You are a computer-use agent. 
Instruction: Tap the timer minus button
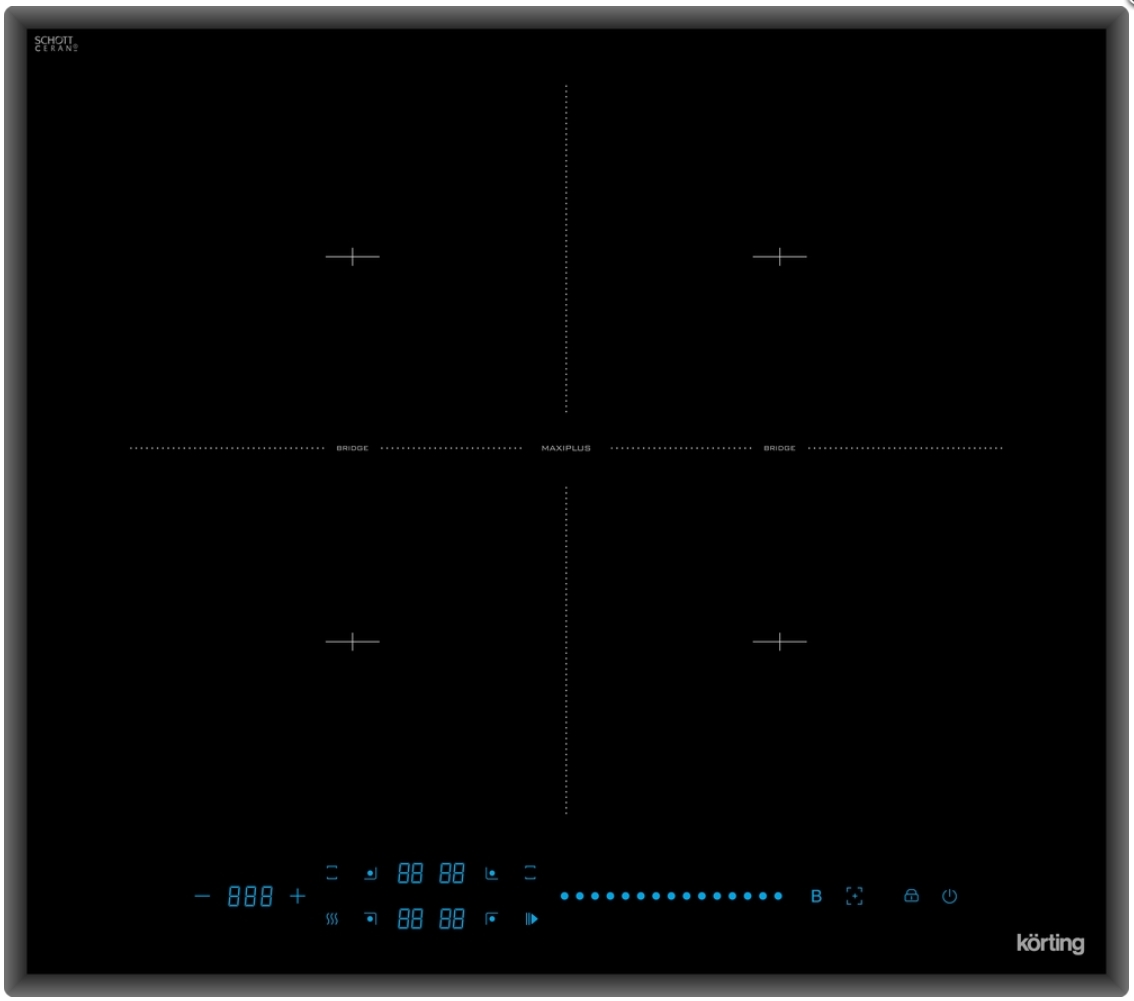(x=203, y=896)
